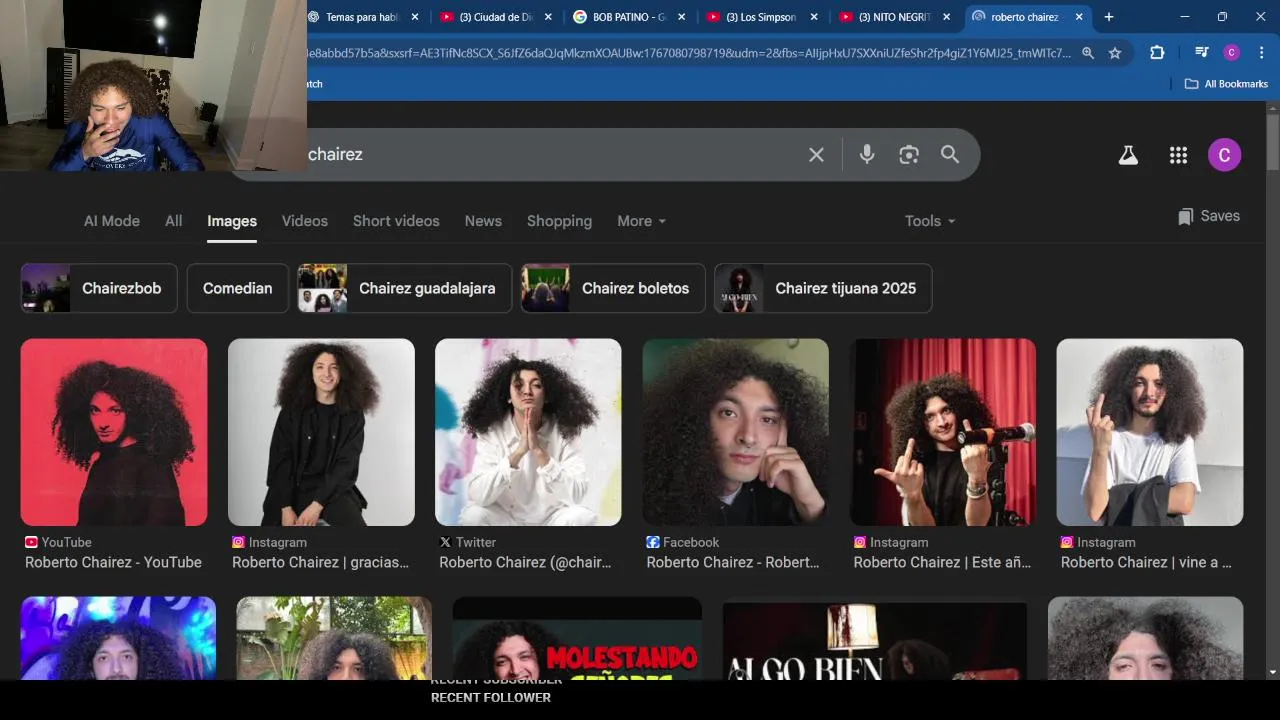Image resolution: width=1280 pixels, height=720 pixels.
Task: Open Search Labs flask icon
Action: [x=1128, y=155]
